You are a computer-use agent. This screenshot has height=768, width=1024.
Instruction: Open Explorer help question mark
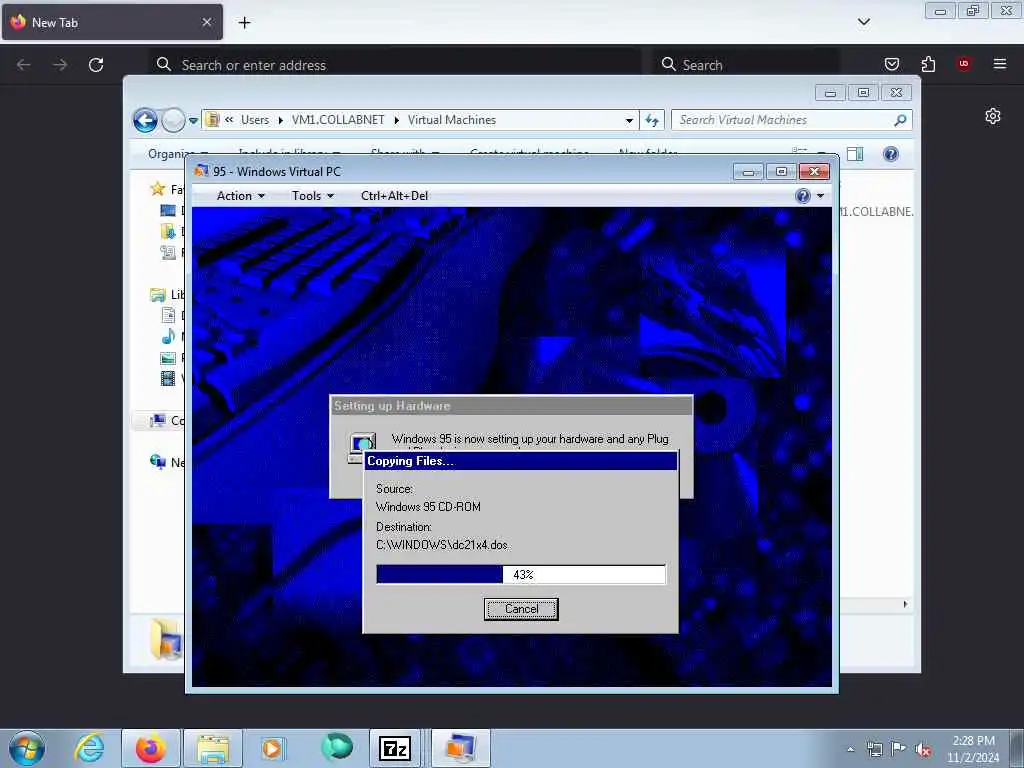tap(890, 154)
